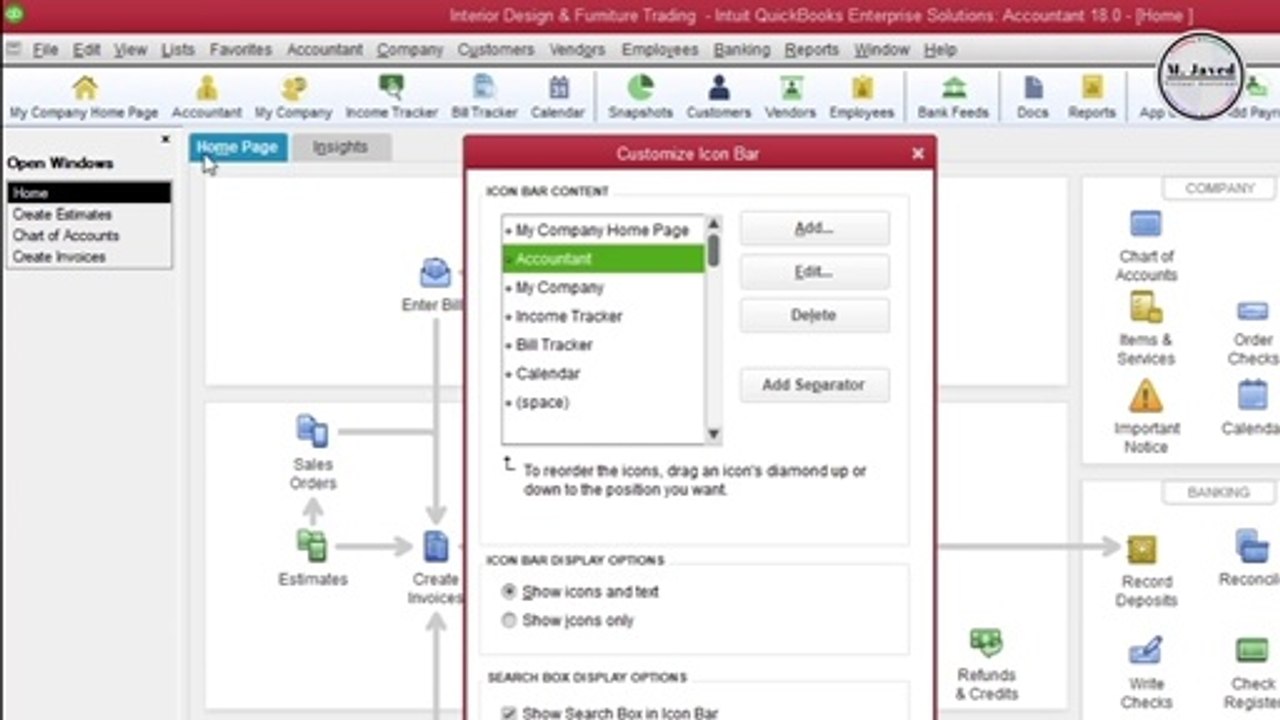Select (space) entry in content list
This screenshot has height=720, width=1280.
[603, 402]
